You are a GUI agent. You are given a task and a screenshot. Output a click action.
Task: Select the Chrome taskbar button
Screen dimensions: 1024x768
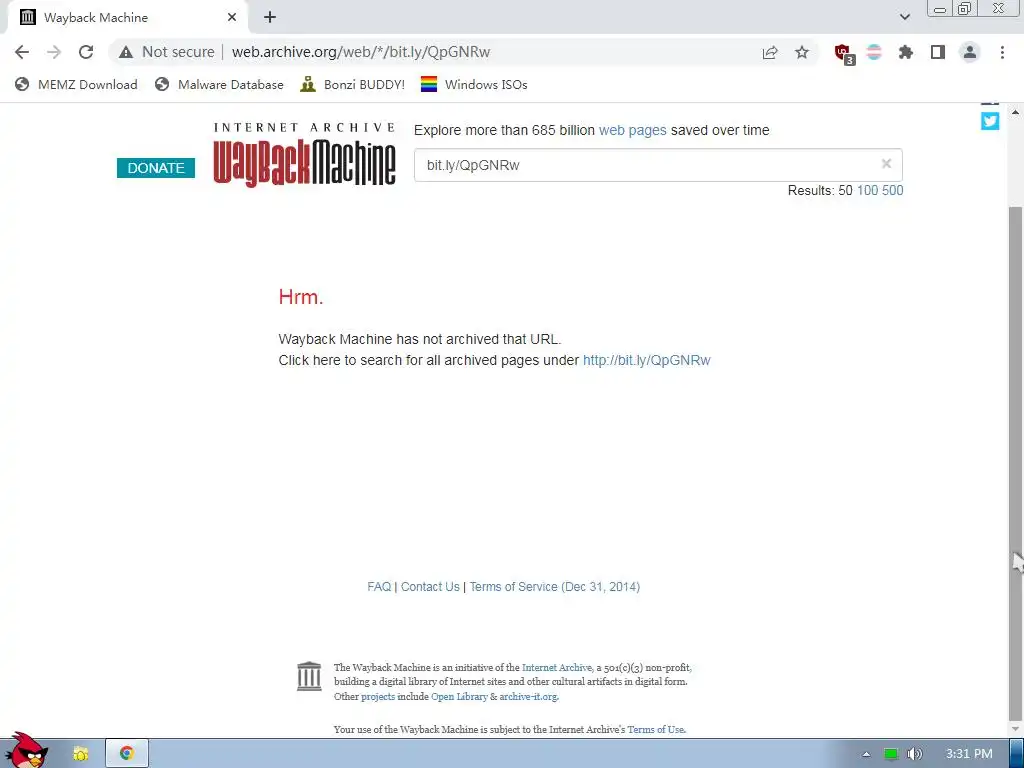127,754
